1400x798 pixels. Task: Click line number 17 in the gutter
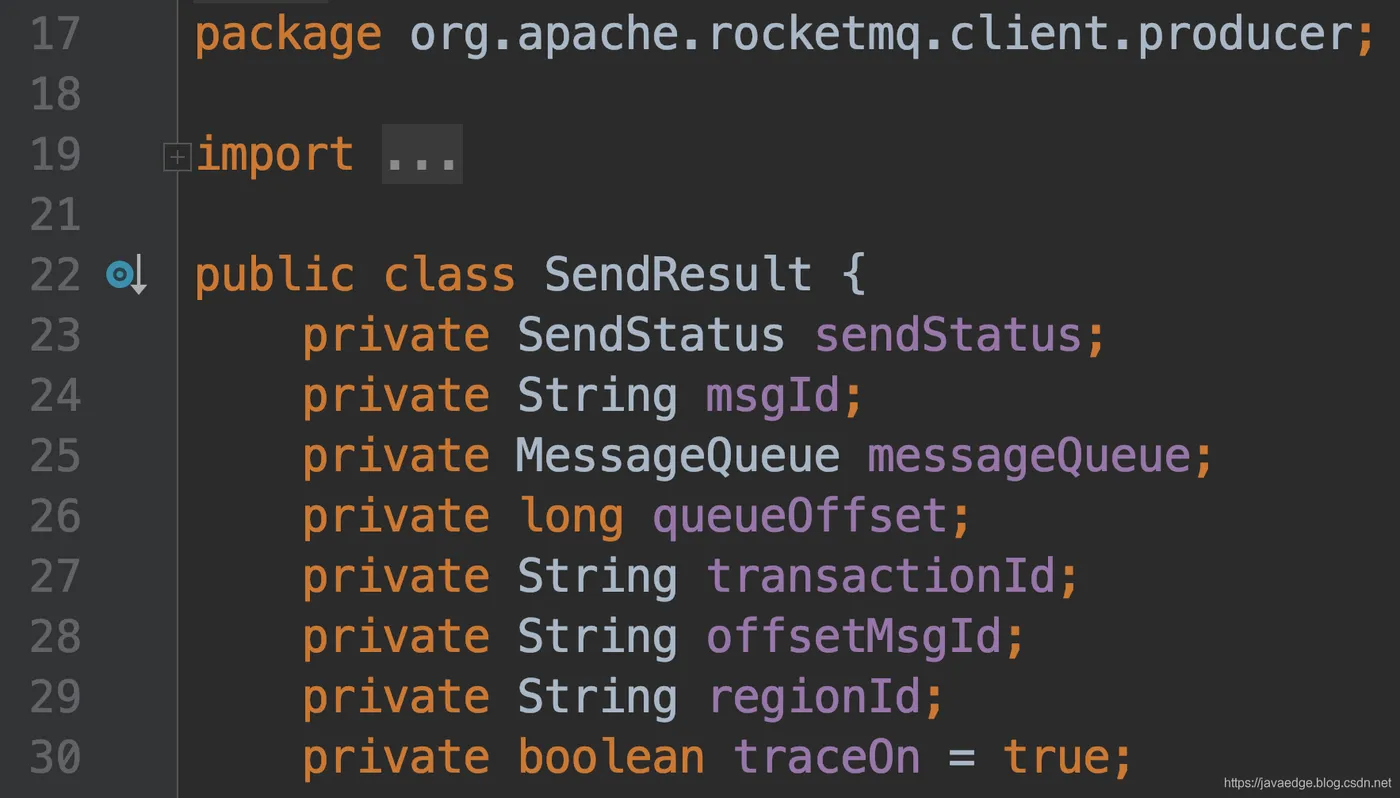coord(55,35)
